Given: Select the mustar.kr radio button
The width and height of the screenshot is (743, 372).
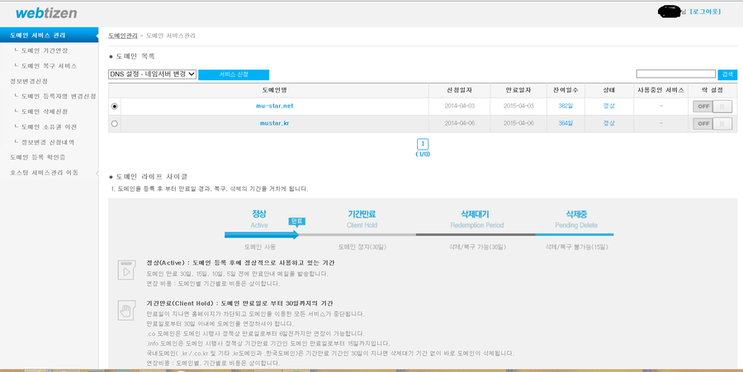Looking at the screenshot, I should coord(114,124).
